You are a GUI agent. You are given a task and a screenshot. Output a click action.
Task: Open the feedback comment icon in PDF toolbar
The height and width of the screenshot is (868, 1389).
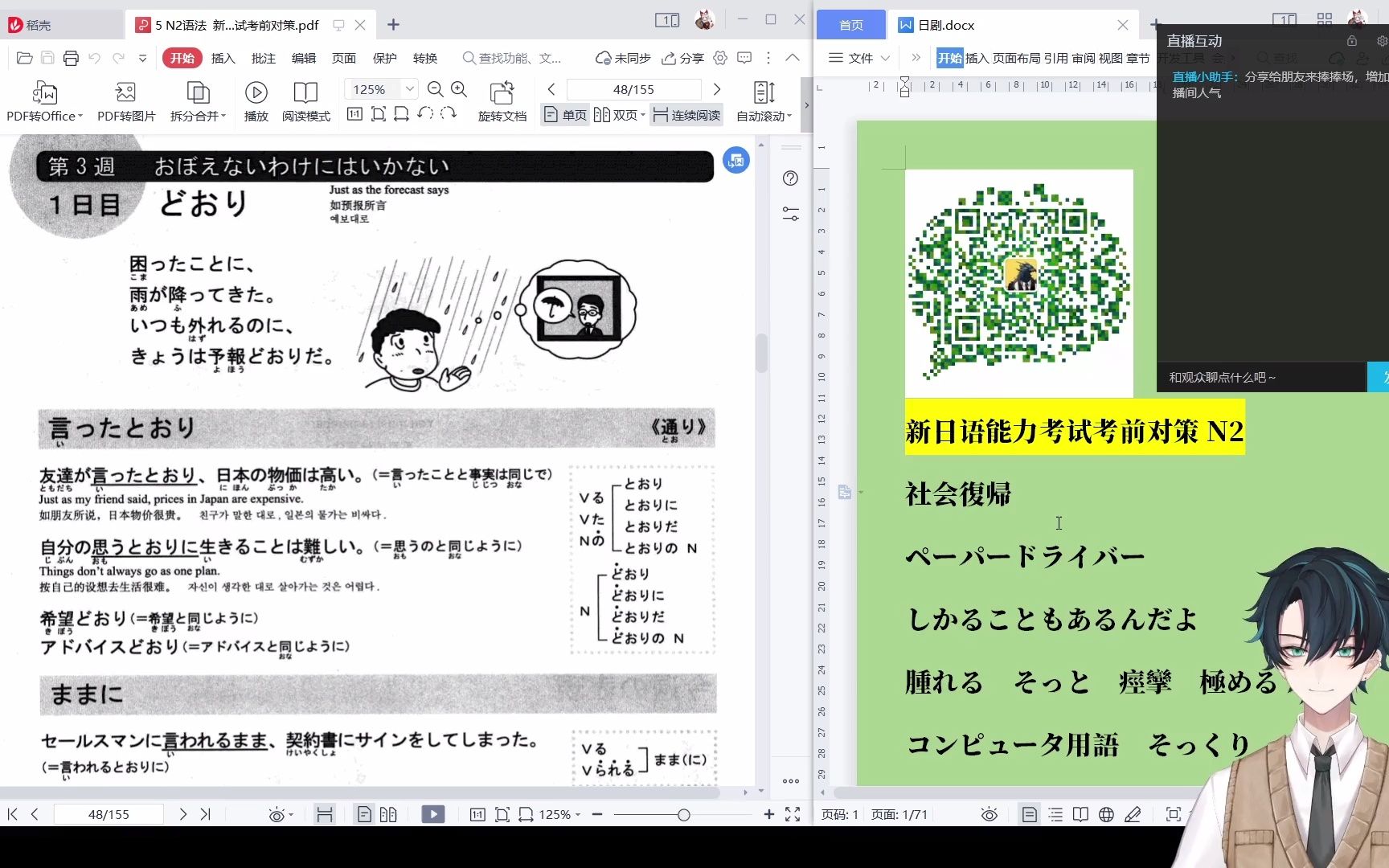pos(744,58)
